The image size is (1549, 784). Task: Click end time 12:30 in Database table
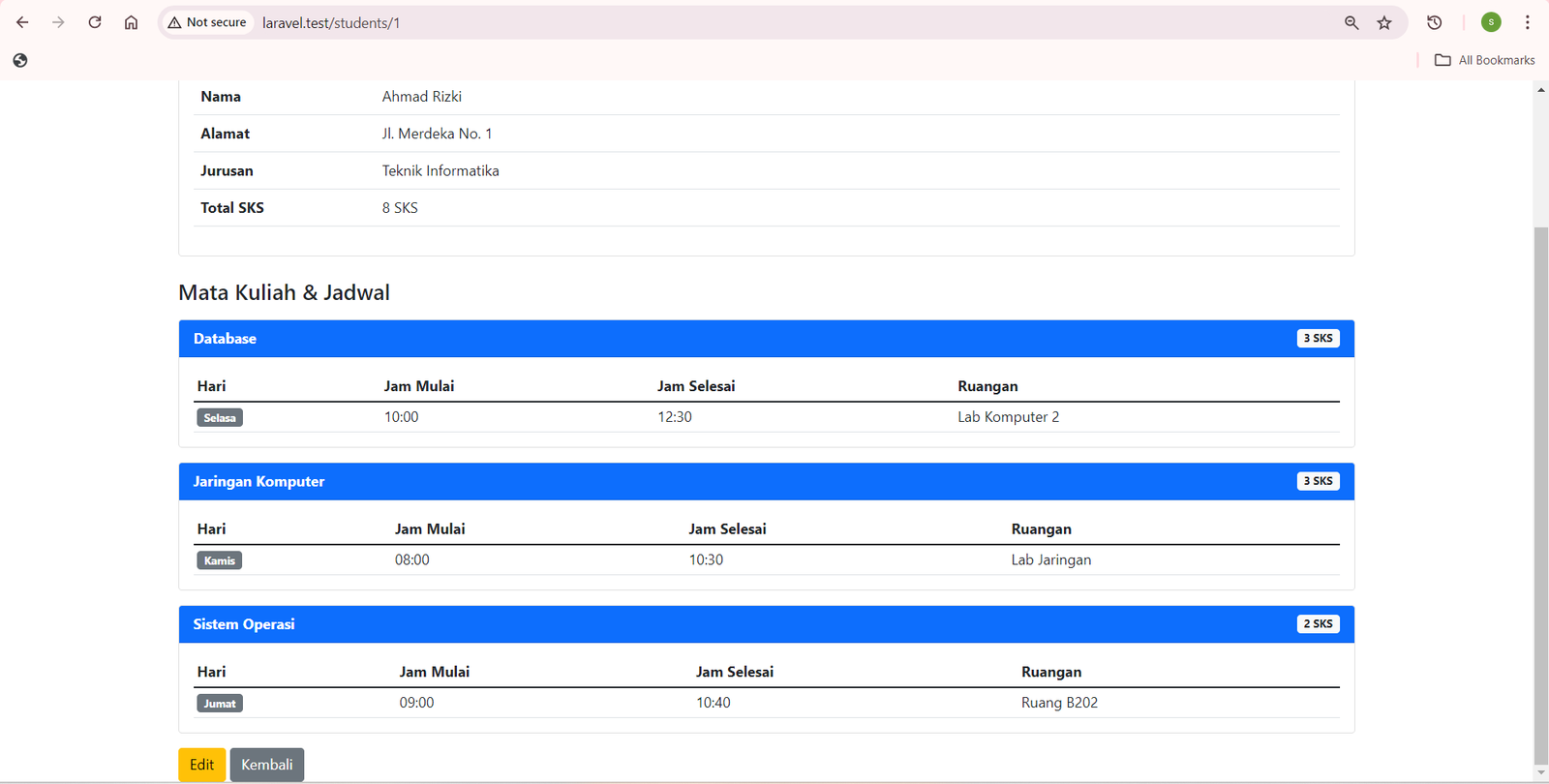(x=675, y=417)
